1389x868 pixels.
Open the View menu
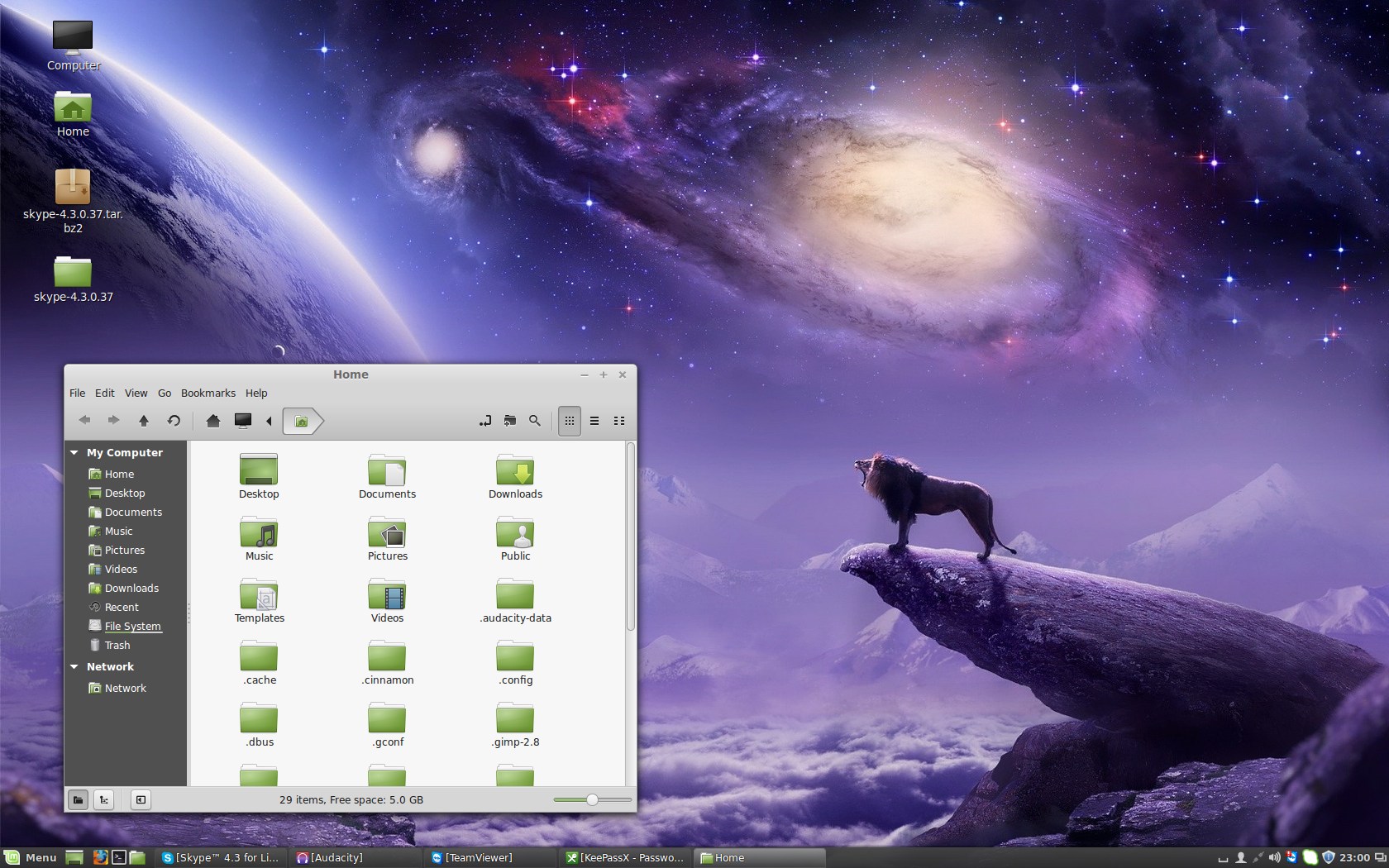[x=136, y=393]
